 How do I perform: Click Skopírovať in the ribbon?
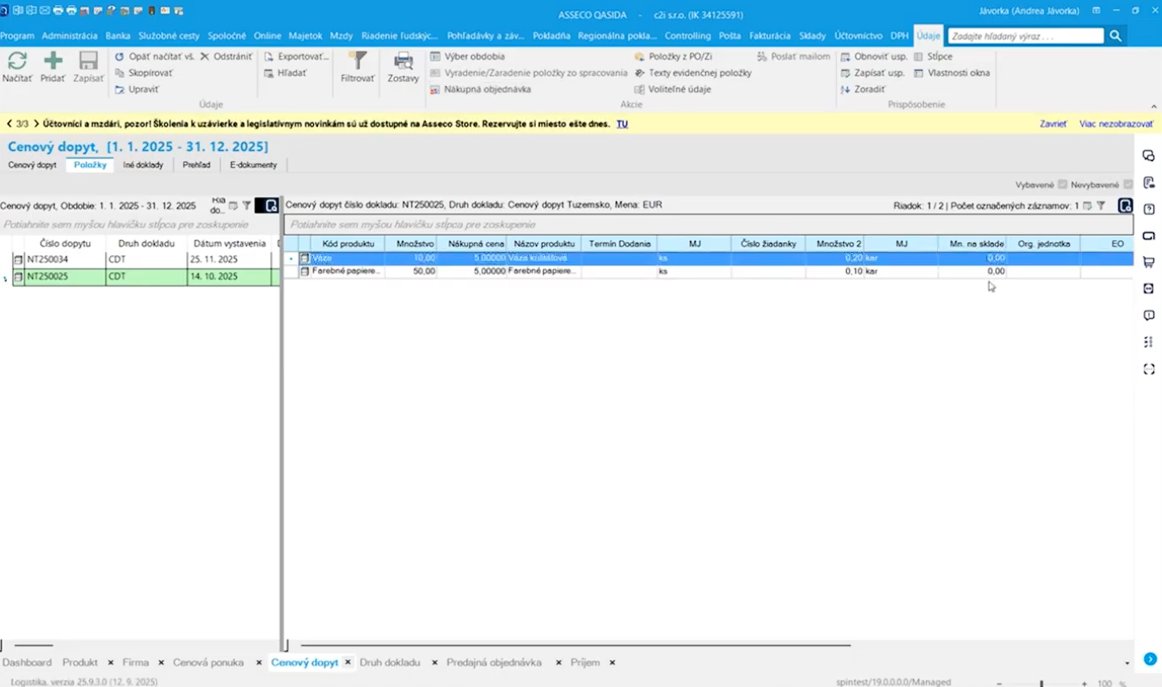coord(144,73)
